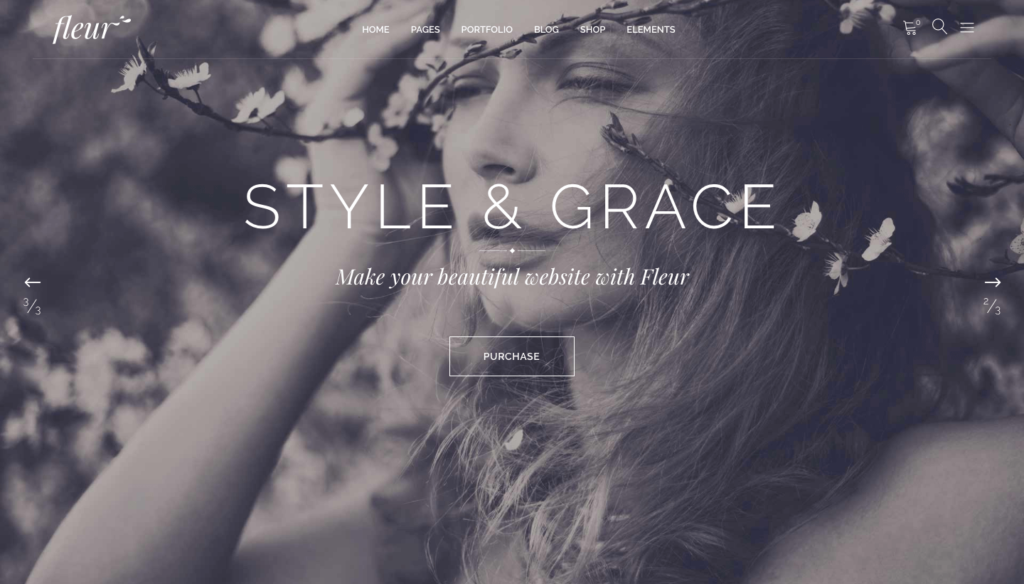This screenshot has width=1024, height=584.
Task: Click the 2/3 slide counter on right
Action: [x=992, y=306]
